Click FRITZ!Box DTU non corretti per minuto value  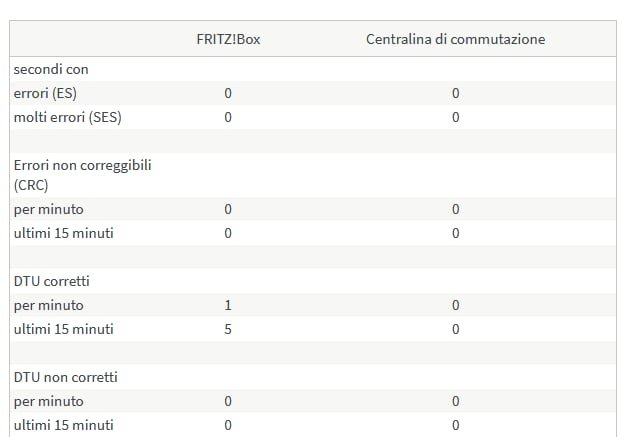click(x=228, y=401)
